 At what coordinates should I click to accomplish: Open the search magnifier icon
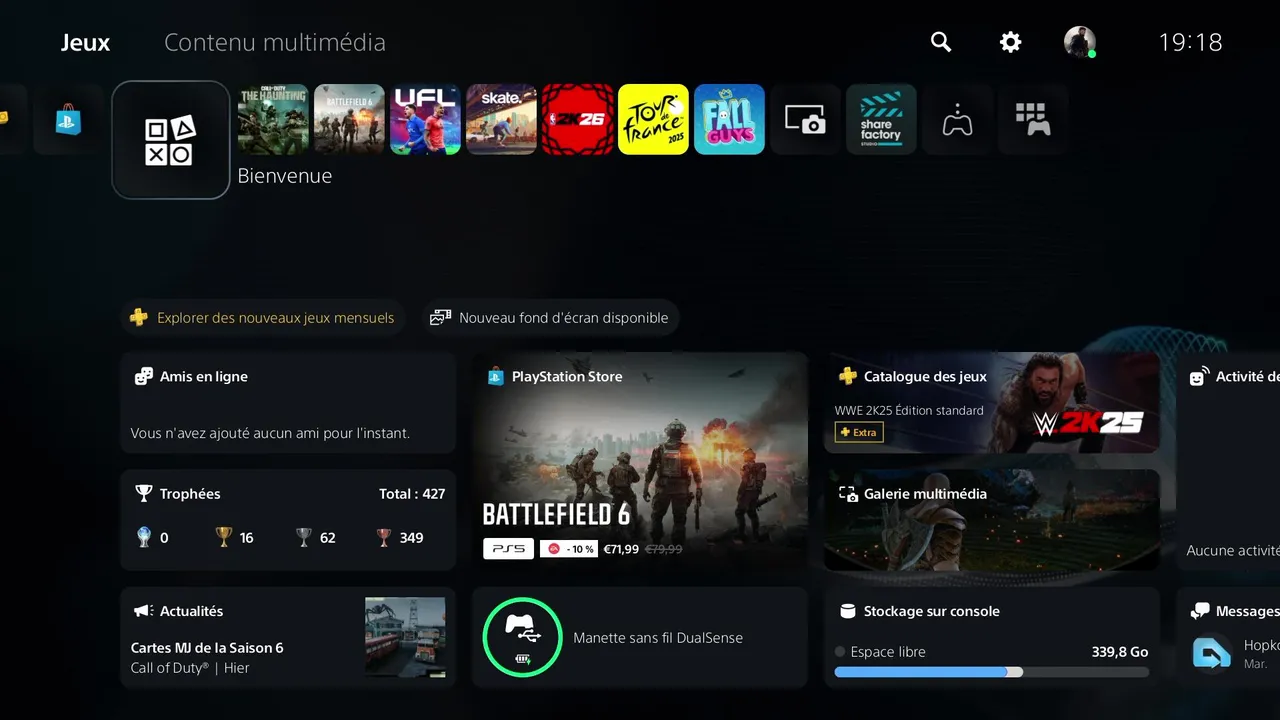coord(941,42)
